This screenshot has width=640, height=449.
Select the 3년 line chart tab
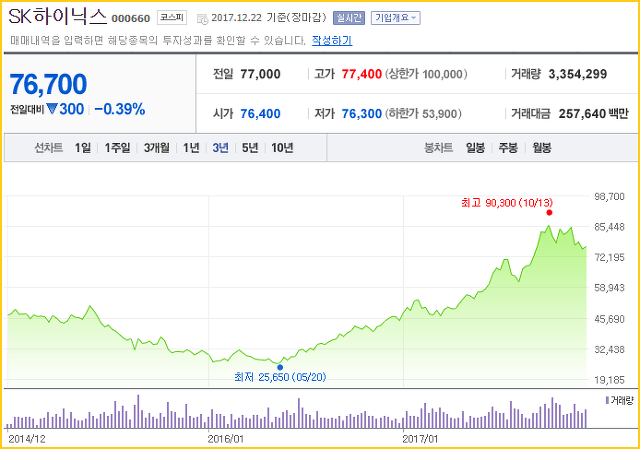tap(220, 148)
